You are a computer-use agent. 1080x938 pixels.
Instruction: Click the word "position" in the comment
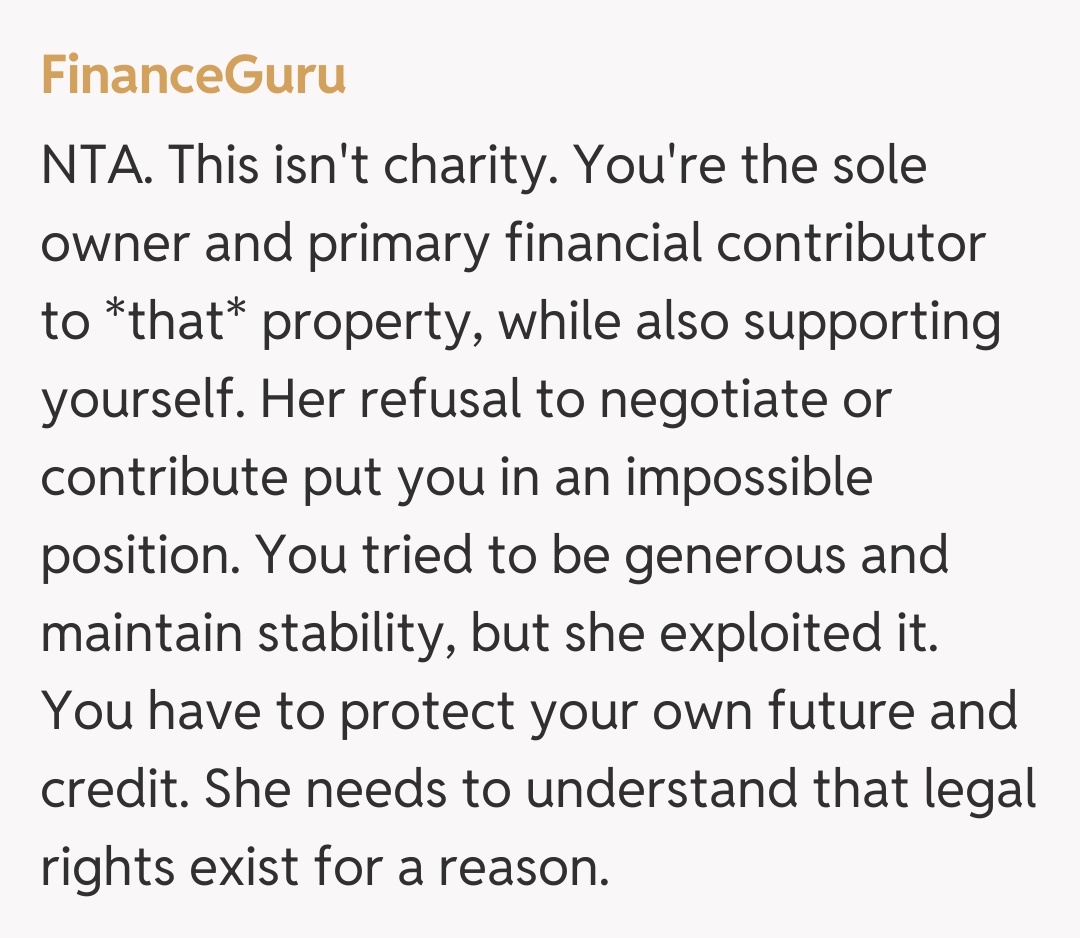coord(133,557)
